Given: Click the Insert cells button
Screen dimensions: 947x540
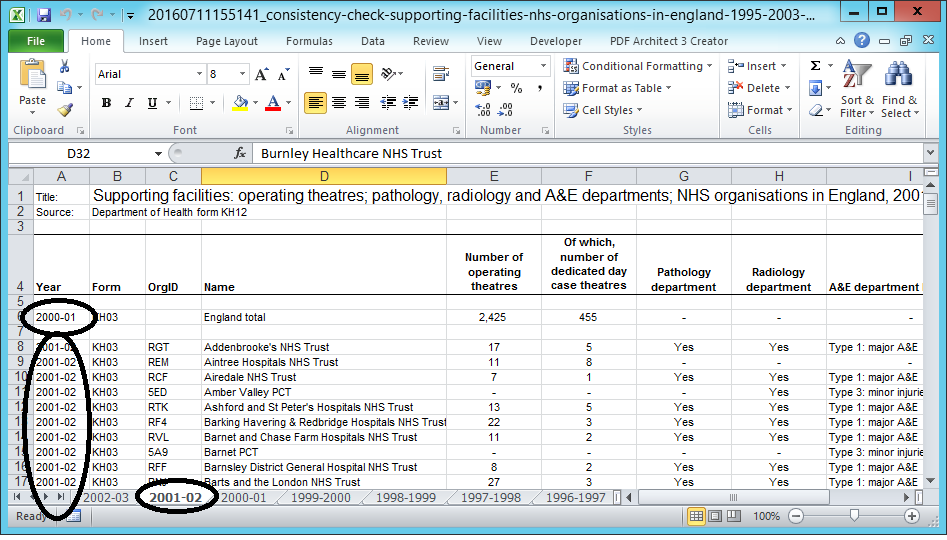Looking at the screenshot, I should (x=757, y=66).
